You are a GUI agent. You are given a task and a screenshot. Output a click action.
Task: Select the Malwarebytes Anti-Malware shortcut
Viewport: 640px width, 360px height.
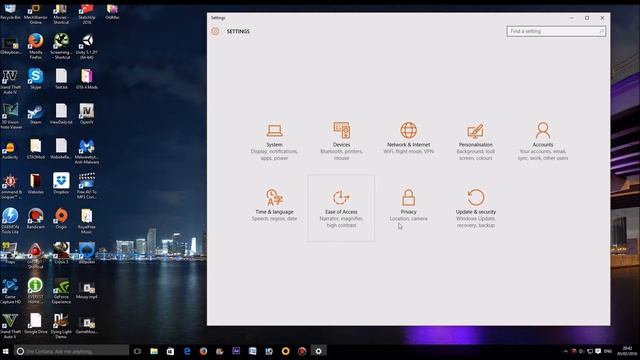[x=87, y=151]
